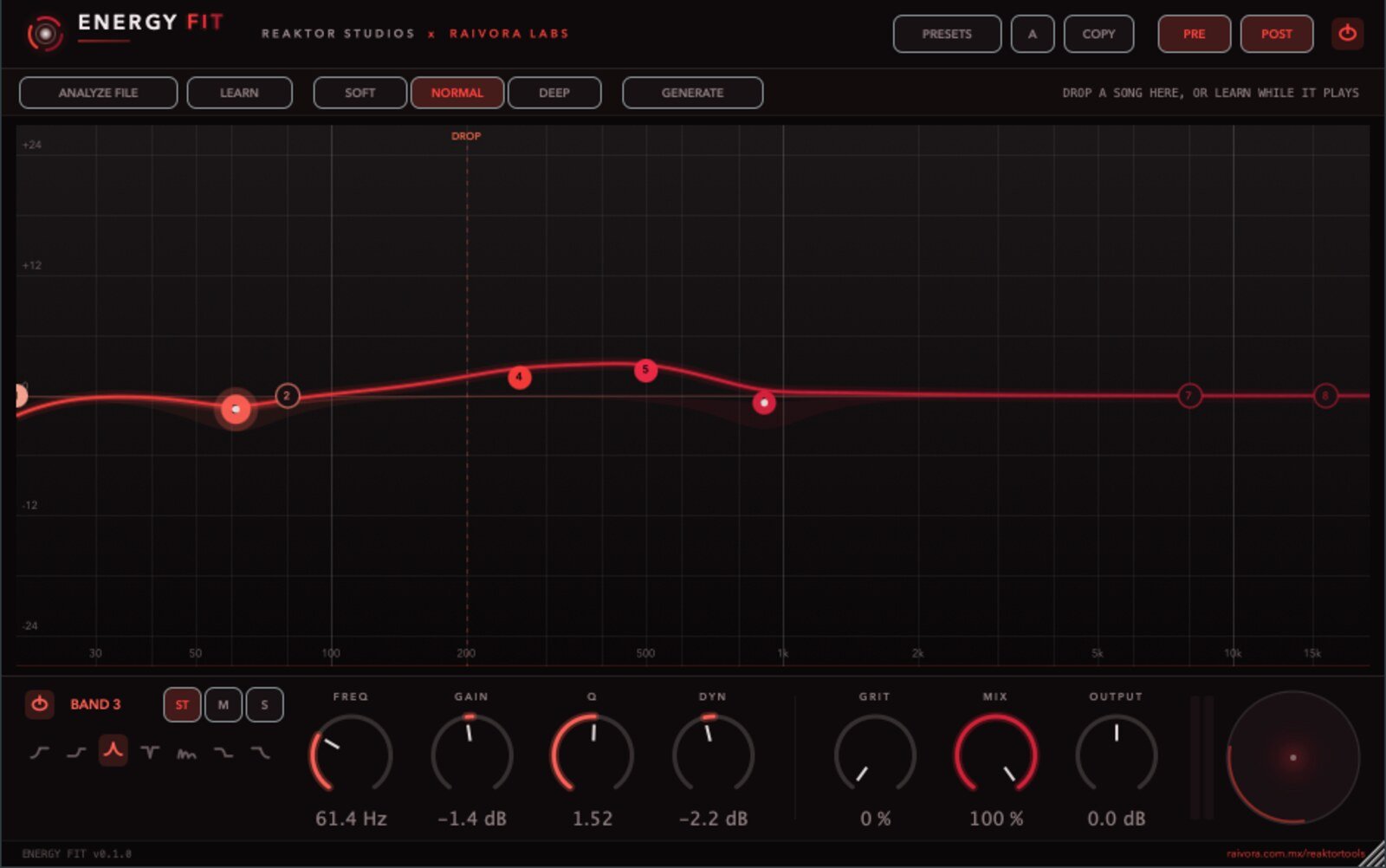Click the OUTPUT knob
The height and width of the screenshot is (868, 1386).
pos(1116,755)
